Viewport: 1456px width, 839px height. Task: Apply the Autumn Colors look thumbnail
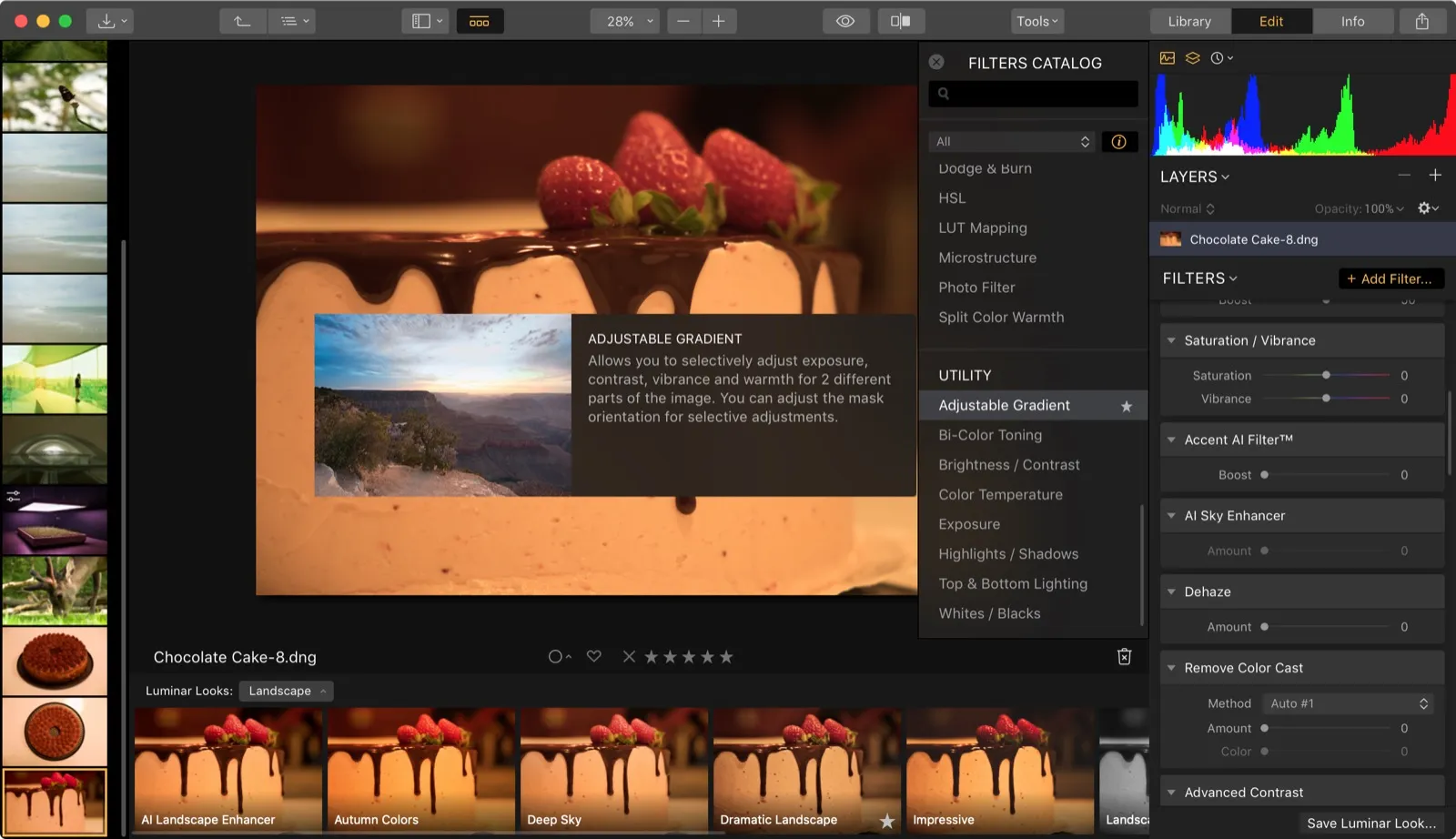coord(420,769)
